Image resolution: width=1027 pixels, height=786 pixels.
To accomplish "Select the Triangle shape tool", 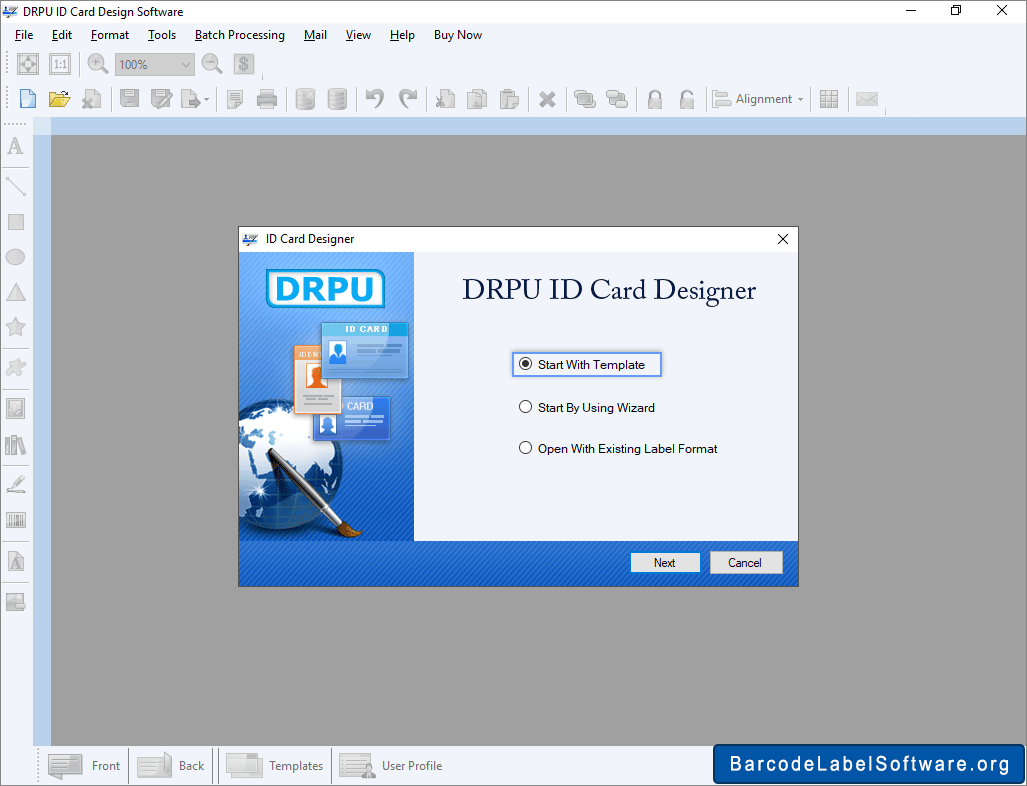I will click(16, 292).
